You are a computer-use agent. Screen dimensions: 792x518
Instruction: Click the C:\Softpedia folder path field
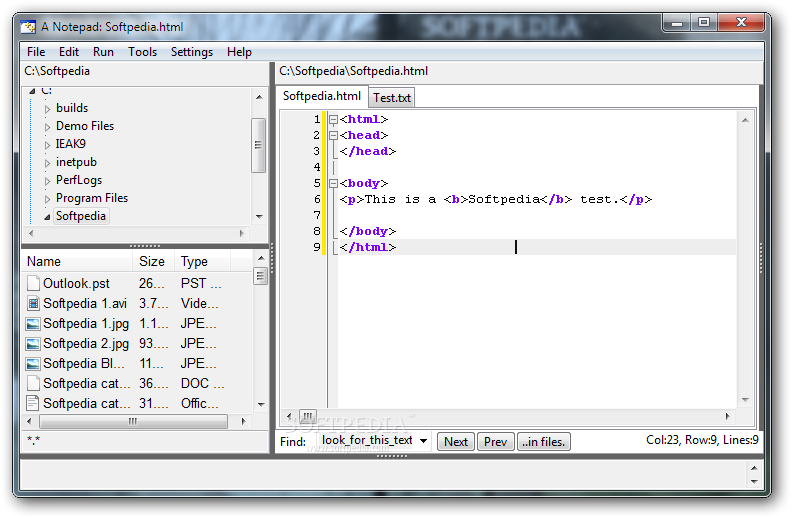coord(145,71)
